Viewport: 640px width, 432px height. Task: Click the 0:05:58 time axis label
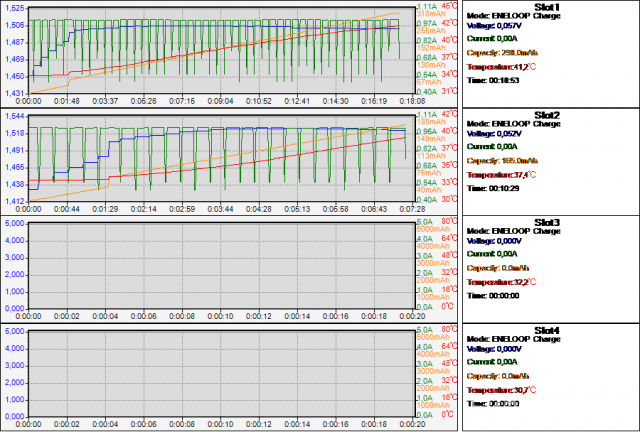pos(336,209)
